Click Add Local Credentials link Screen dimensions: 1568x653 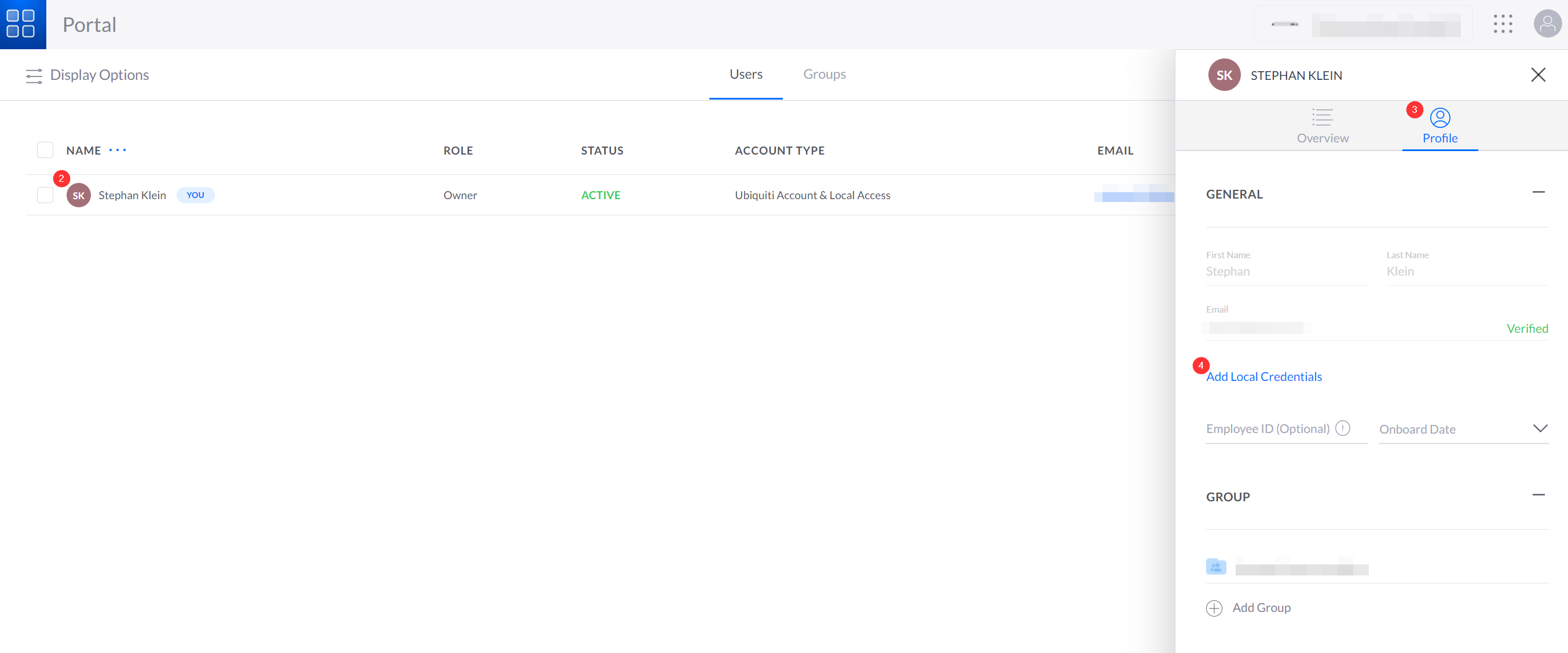tap(1263, 377)
